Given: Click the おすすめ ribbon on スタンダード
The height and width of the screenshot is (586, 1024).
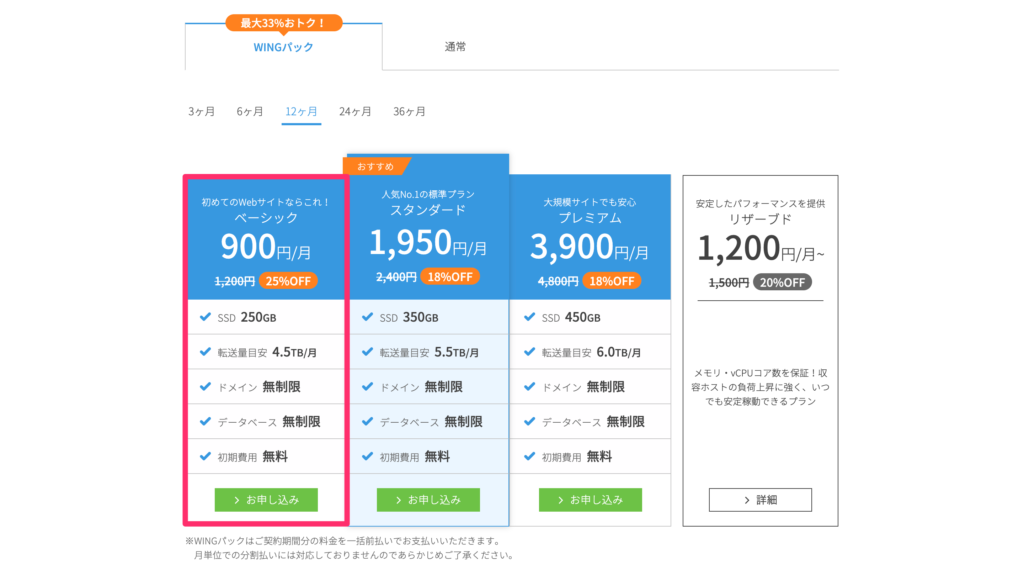Looking at the screenshot, I should click(x=376, y=167).
